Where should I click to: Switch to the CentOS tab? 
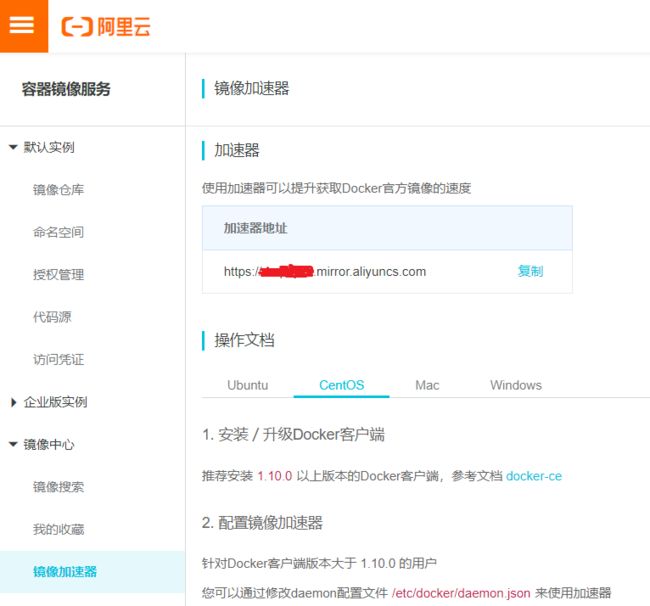pos(342,385)
